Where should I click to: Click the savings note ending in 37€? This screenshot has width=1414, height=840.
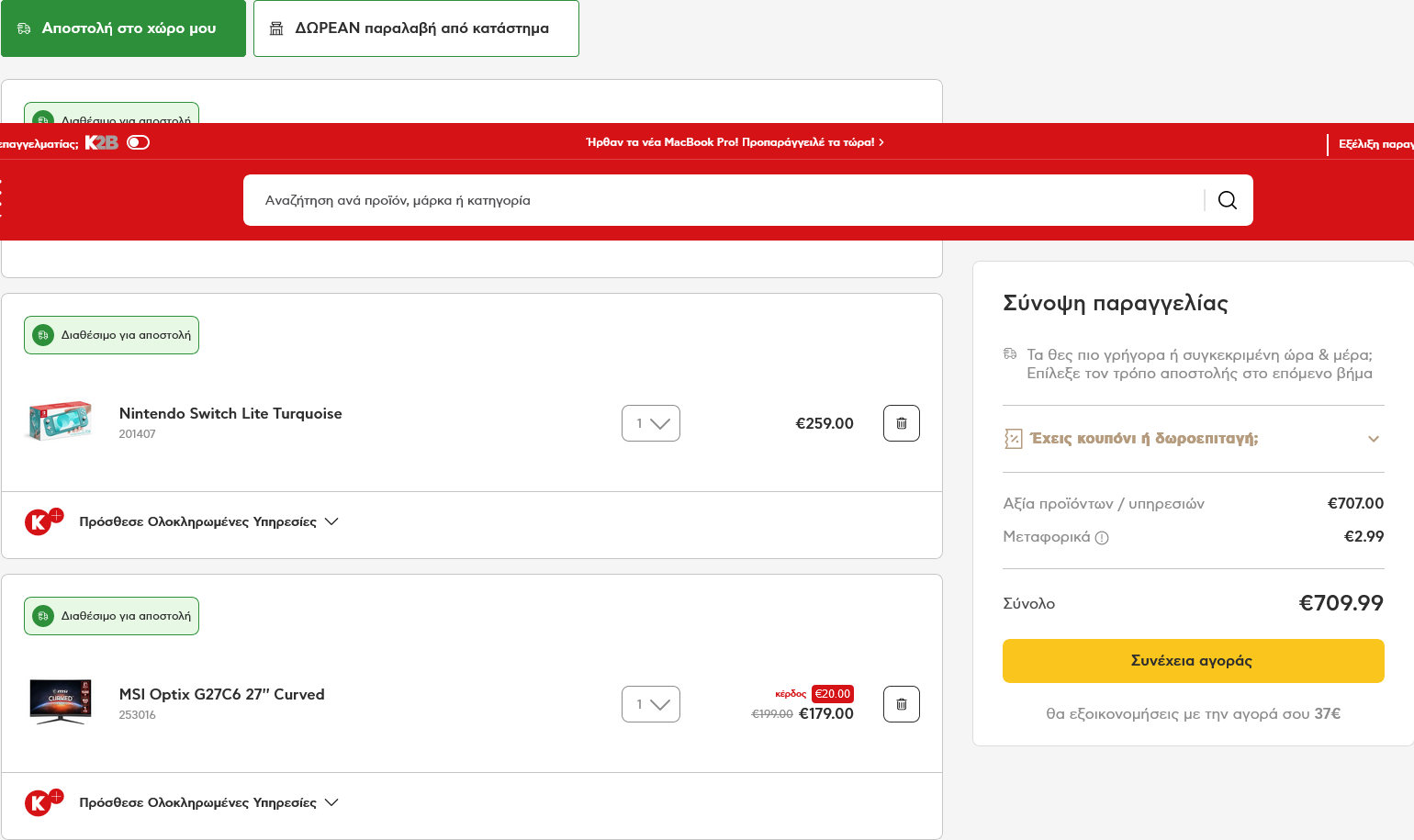tap(1193, 713)
